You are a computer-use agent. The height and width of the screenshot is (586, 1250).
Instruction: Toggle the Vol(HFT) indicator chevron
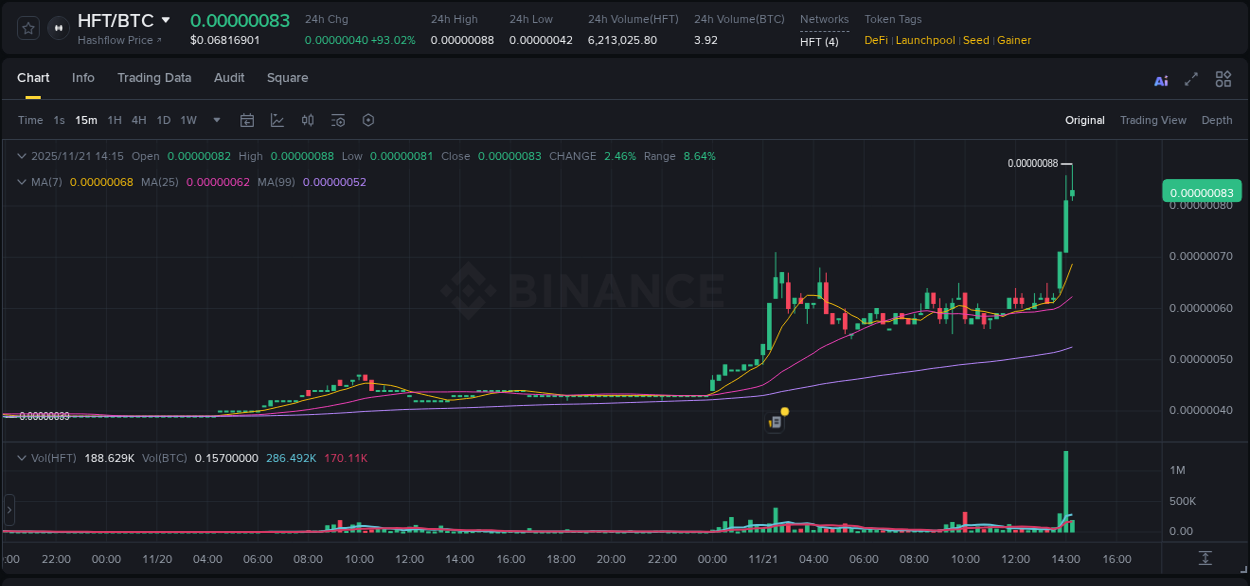point(22,457)
